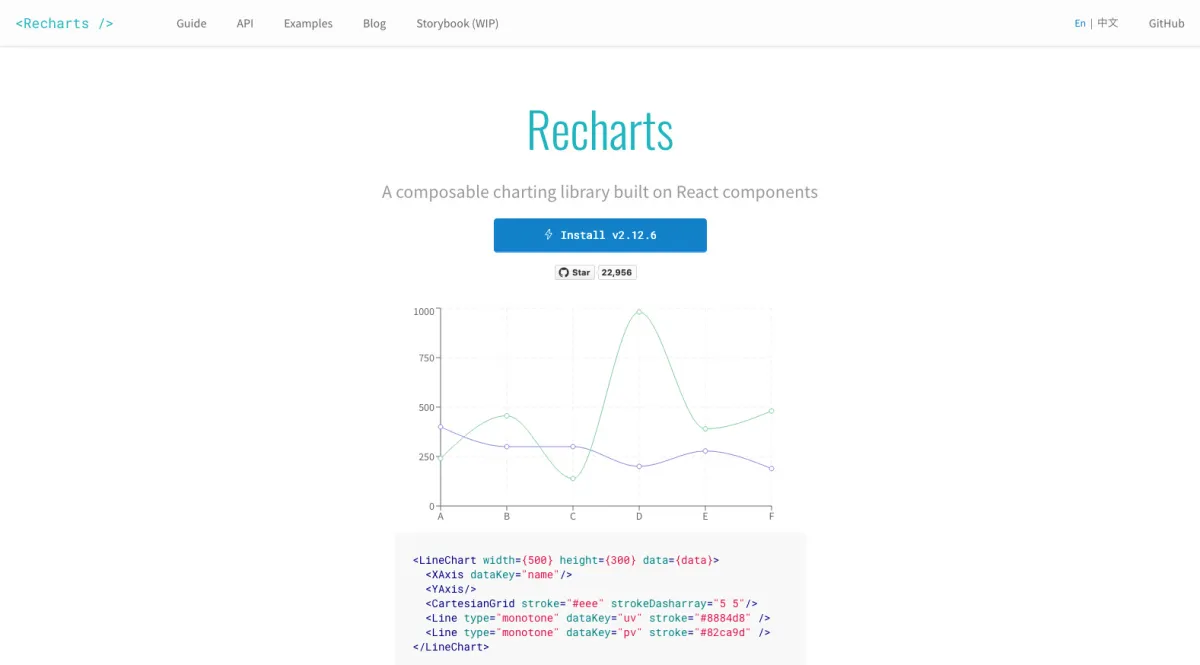Click the purple line data point at E

coord(705,451)
